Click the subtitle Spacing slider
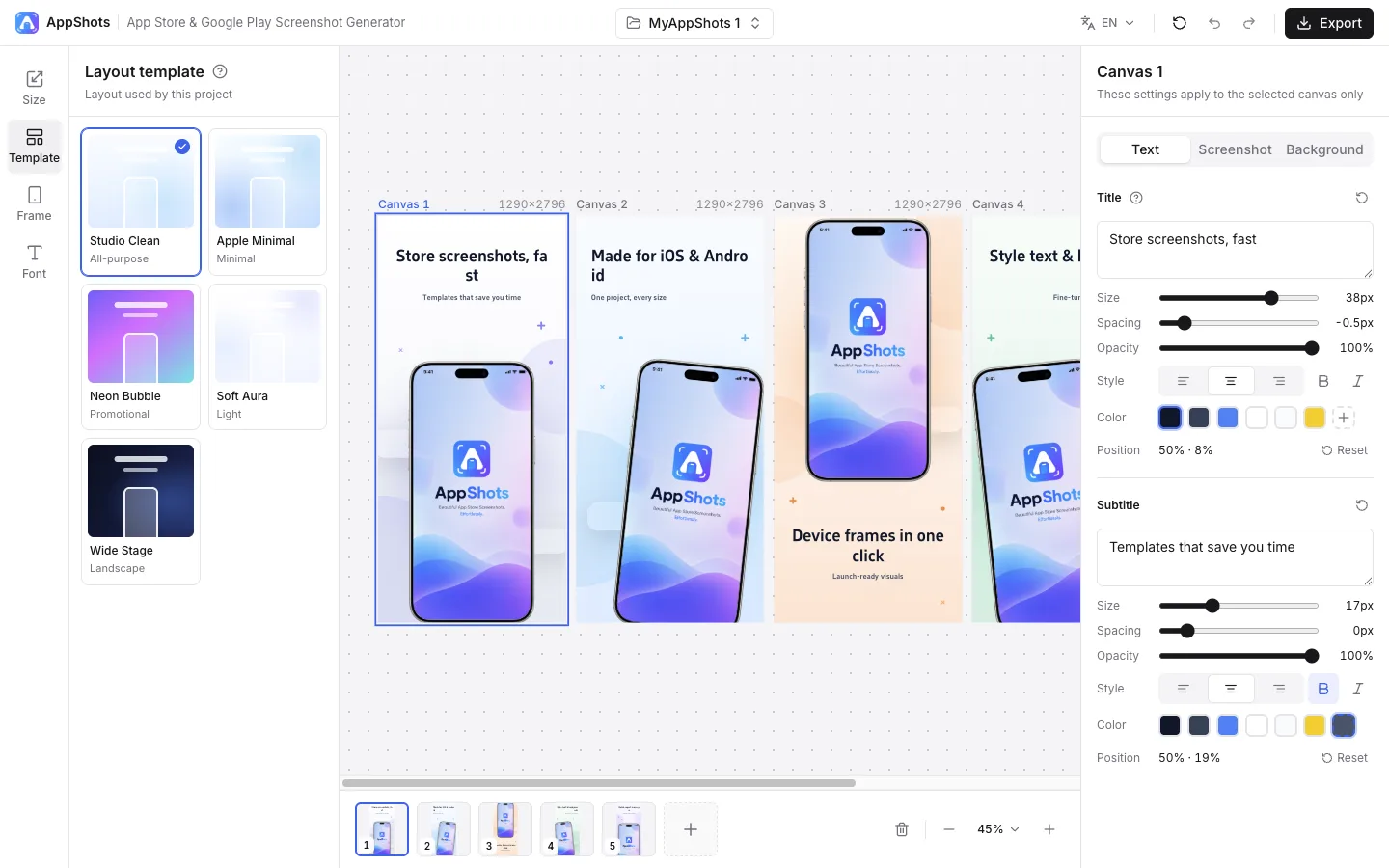 [1239, 631]
